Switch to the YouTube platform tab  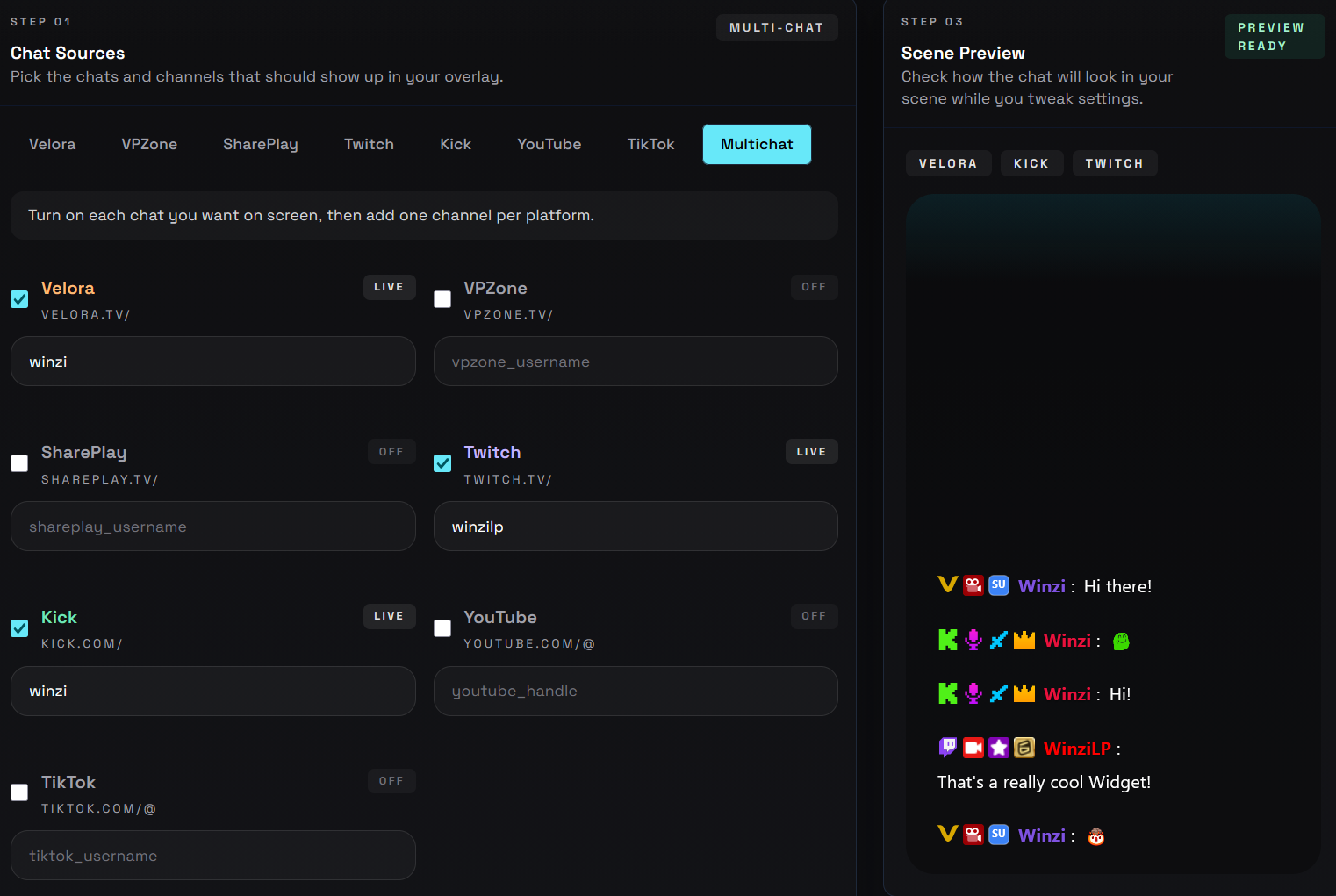point(549,144)
